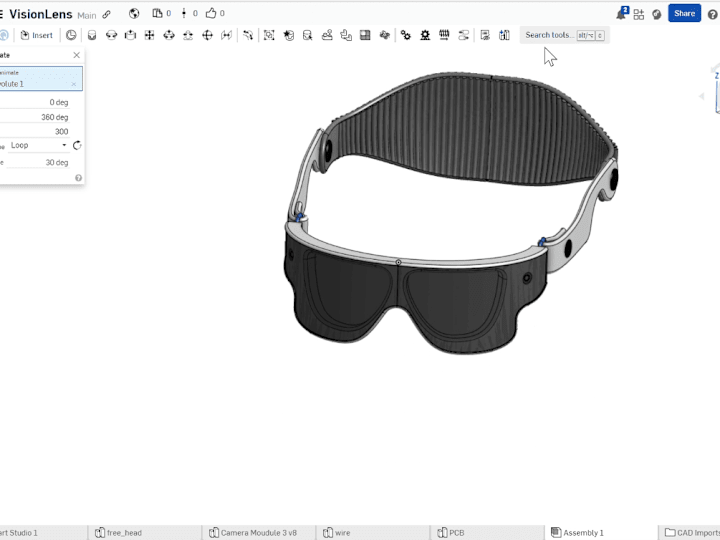This screenshot has height=540, width=720.
Task: Click the 0 deg start value field
Action: click(37, 102)
